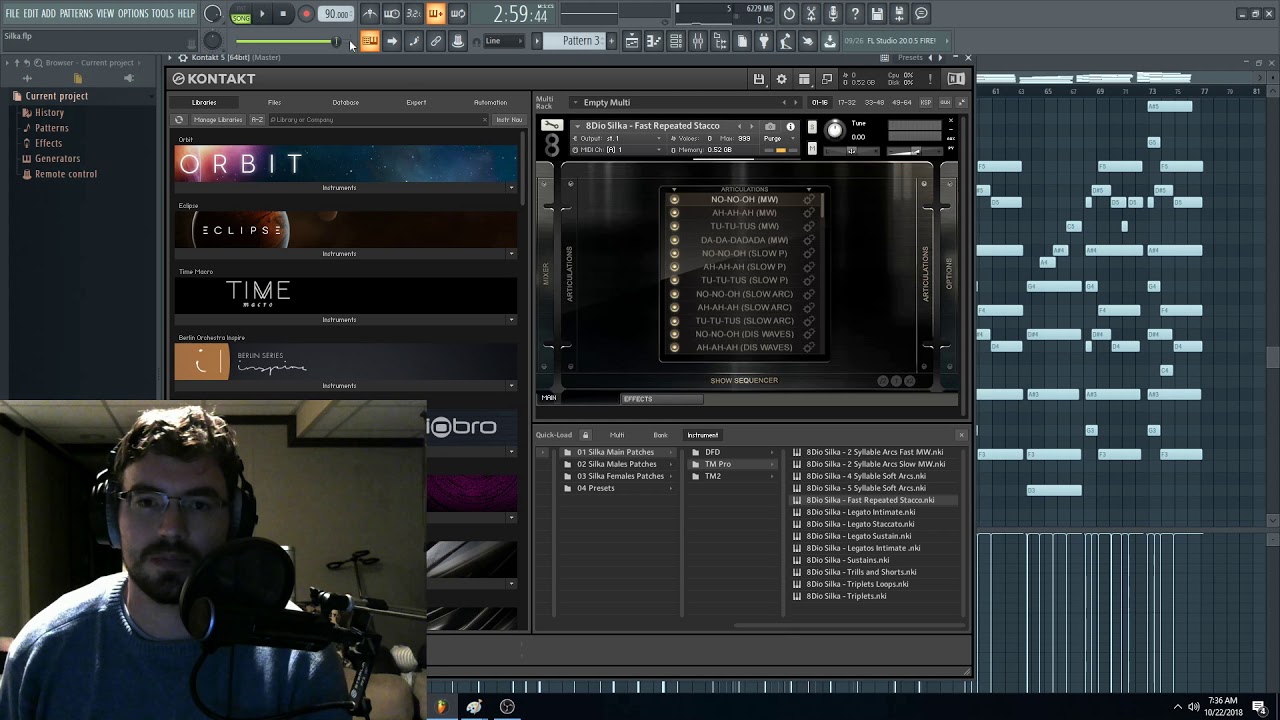Click the Kontakt wrench edit-instrument icon
The height and width of the screenshot is (720, 1280).
tap(551, 126)
